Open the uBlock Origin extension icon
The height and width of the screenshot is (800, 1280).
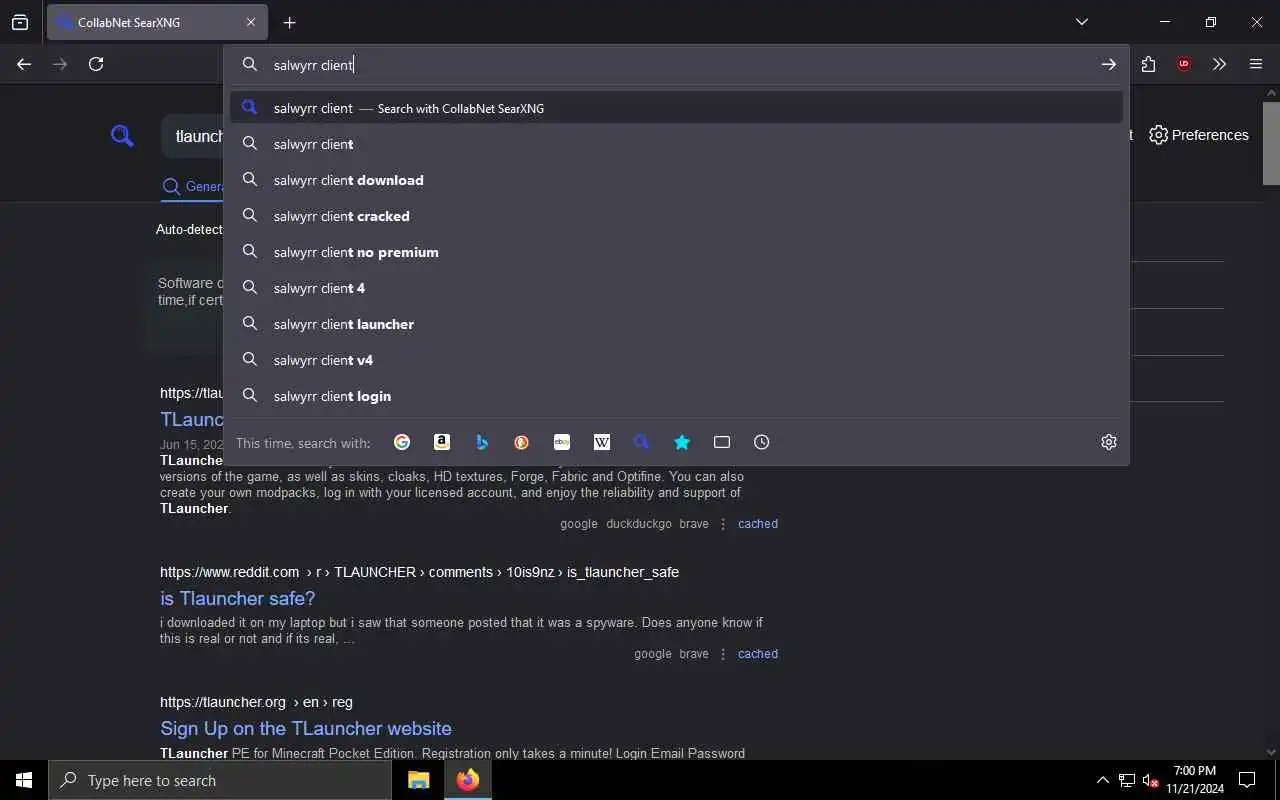point(1184,64)
